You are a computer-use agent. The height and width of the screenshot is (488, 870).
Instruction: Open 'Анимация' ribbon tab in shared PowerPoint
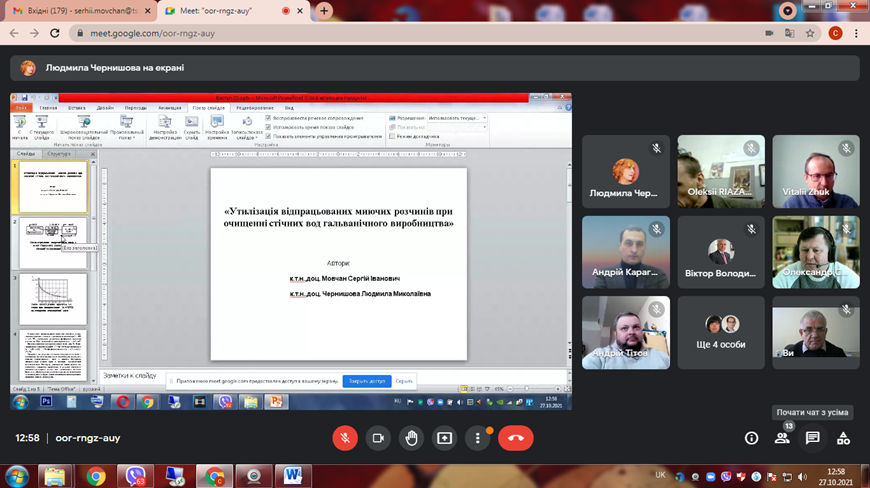170,108
